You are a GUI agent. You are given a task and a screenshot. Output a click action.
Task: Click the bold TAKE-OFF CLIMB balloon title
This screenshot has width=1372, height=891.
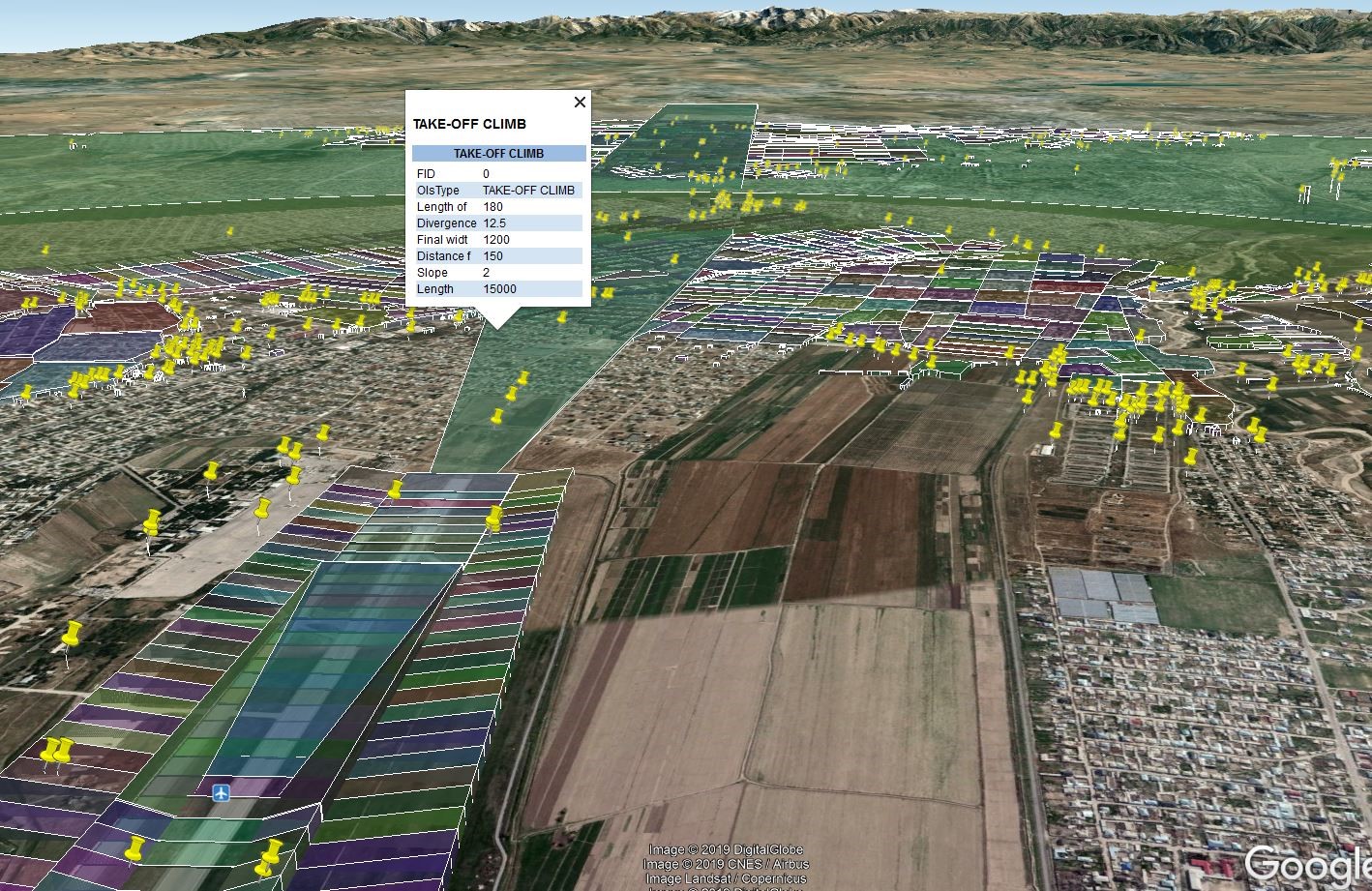(x=469, y=125)
